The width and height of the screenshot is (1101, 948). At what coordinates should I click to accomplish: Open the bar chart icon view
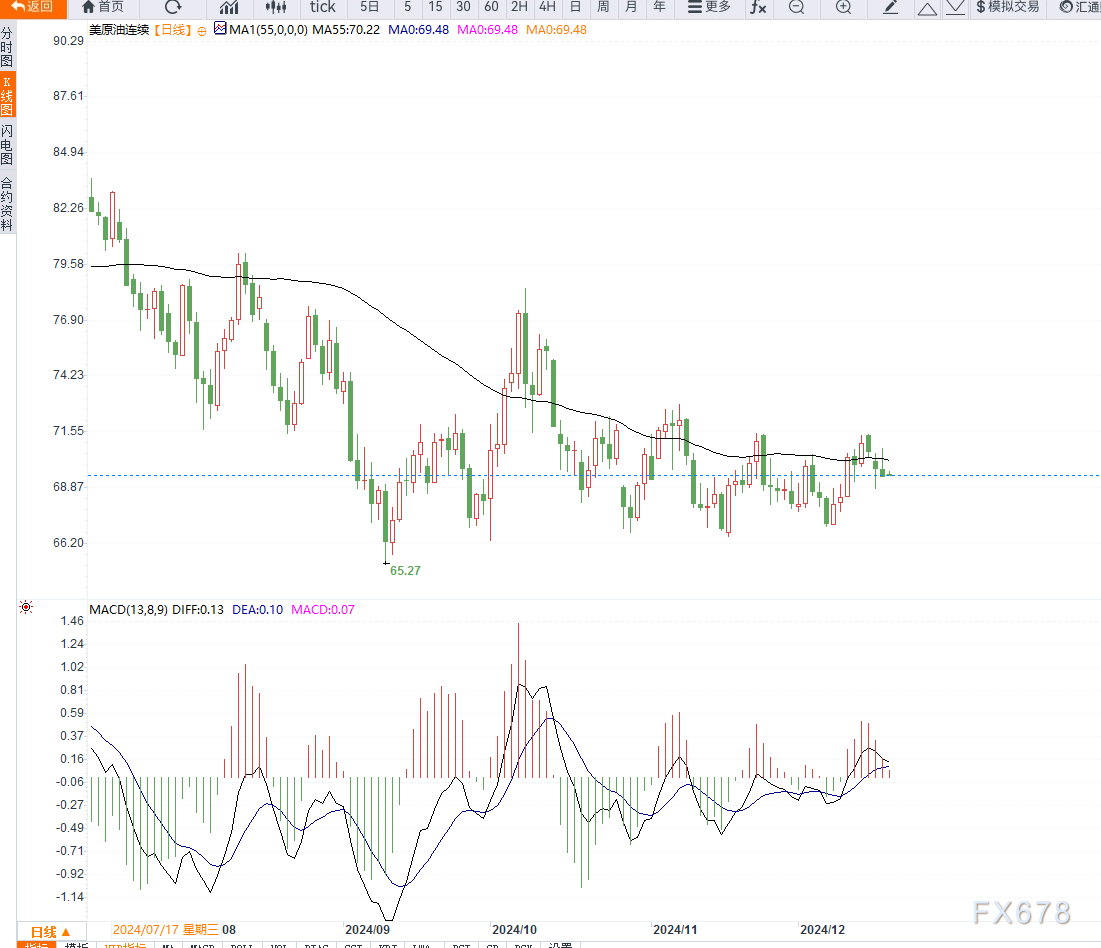pos(229,7)
